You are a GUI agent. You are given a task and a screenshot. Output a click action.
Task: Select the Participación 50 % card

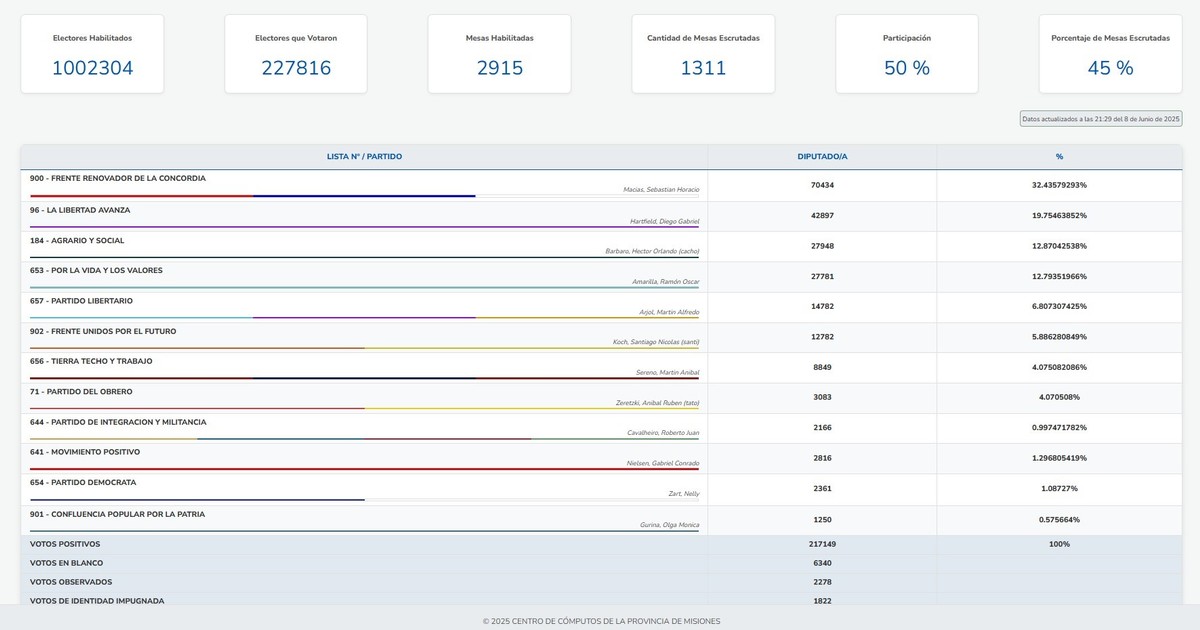tap(906, 54)
